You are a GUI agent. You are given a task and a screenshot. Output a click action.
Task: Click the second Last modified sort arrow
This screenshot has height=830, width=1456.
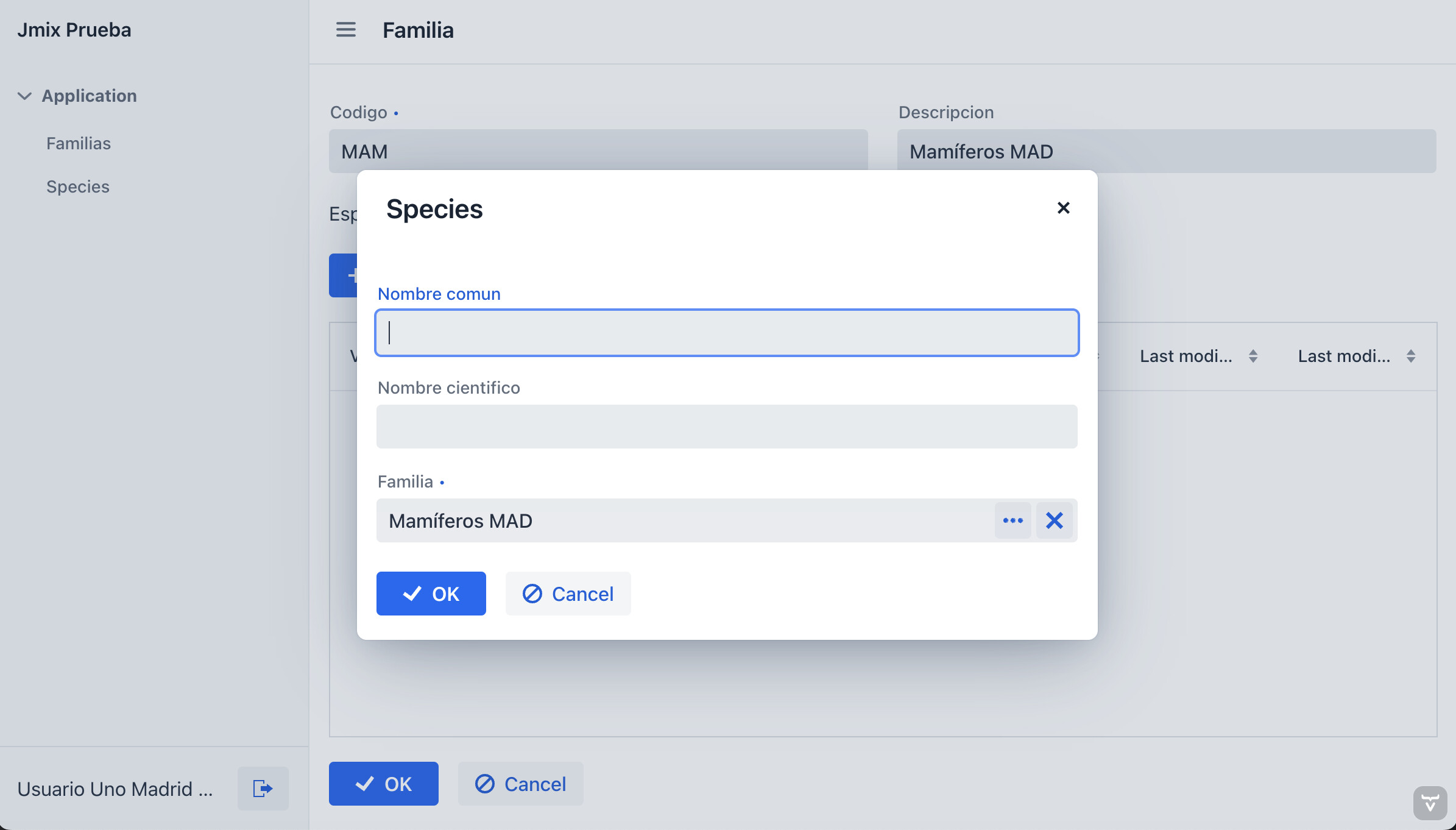pos(1411,355)
